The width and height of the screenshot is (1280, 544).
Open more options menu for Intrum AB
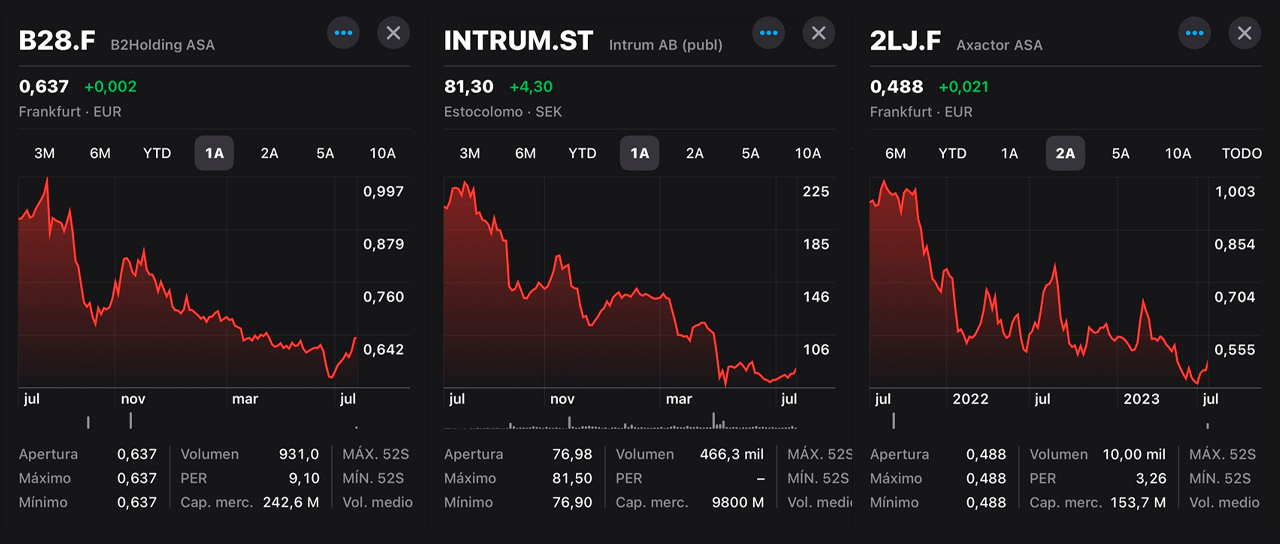pos(769,33)
